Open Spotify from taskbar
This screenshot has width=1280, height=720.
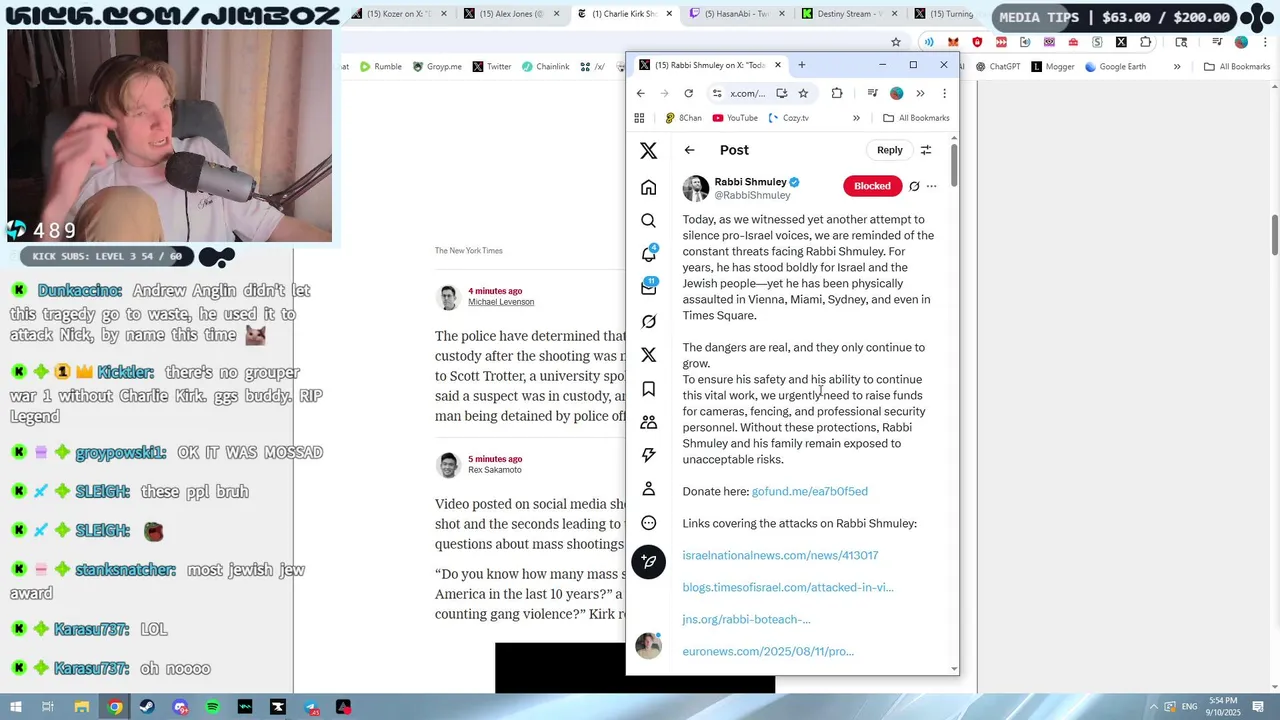pos(212,707)
